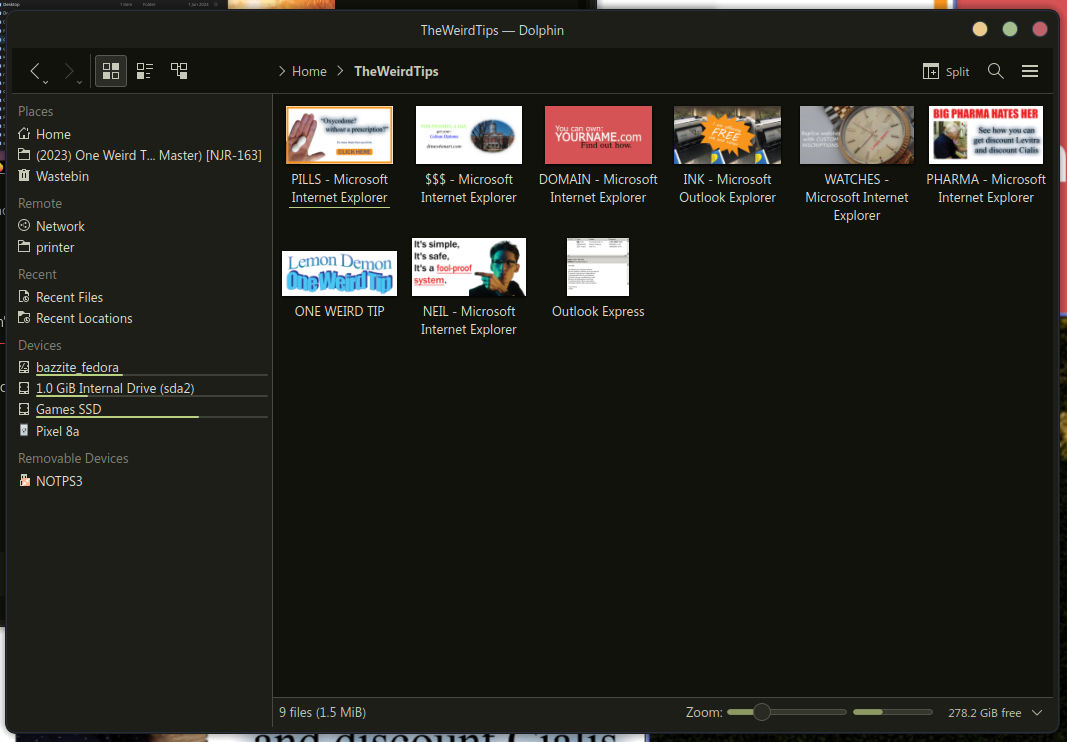This screenshot has height=742, width=1067.
Task: Open the One Weird Tip Master folder place
Action: point(142,155)
